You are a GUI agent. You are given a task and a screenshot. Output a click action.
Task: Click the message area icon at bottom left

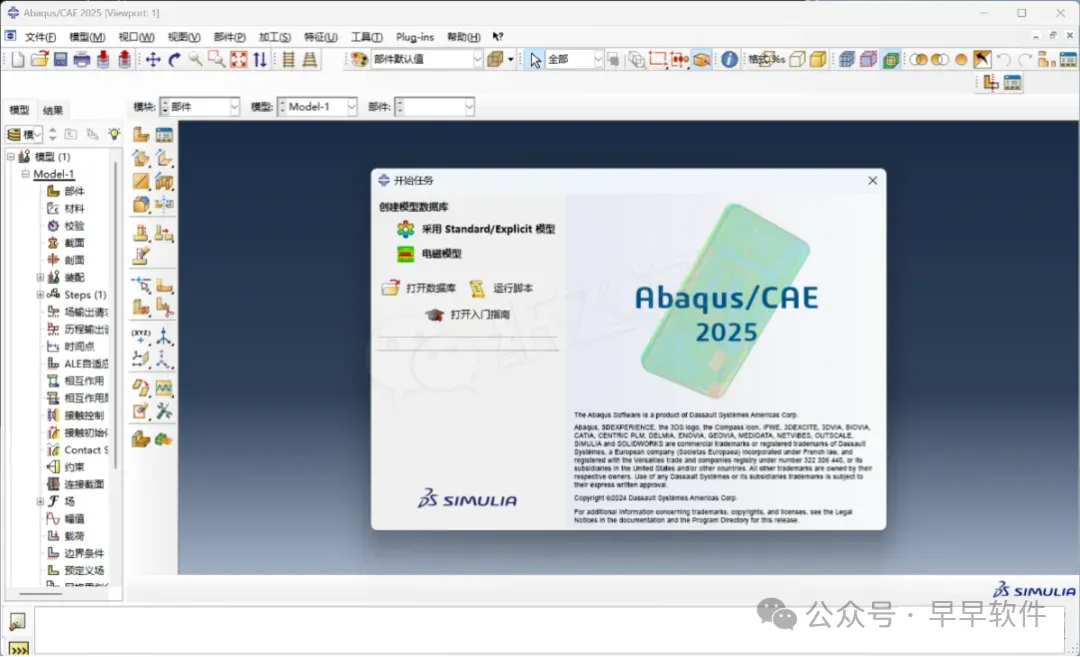(17, 621)
